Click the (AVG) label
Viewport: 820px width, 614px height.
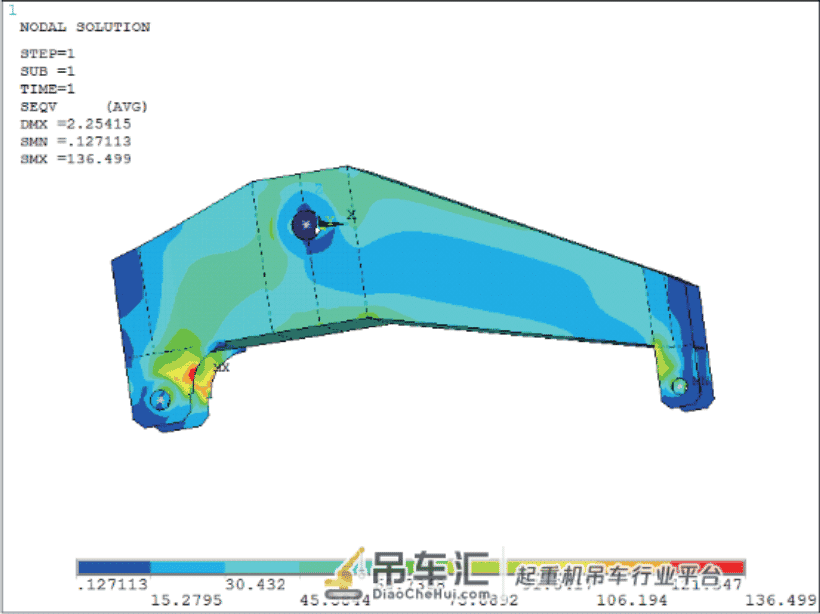127,107
